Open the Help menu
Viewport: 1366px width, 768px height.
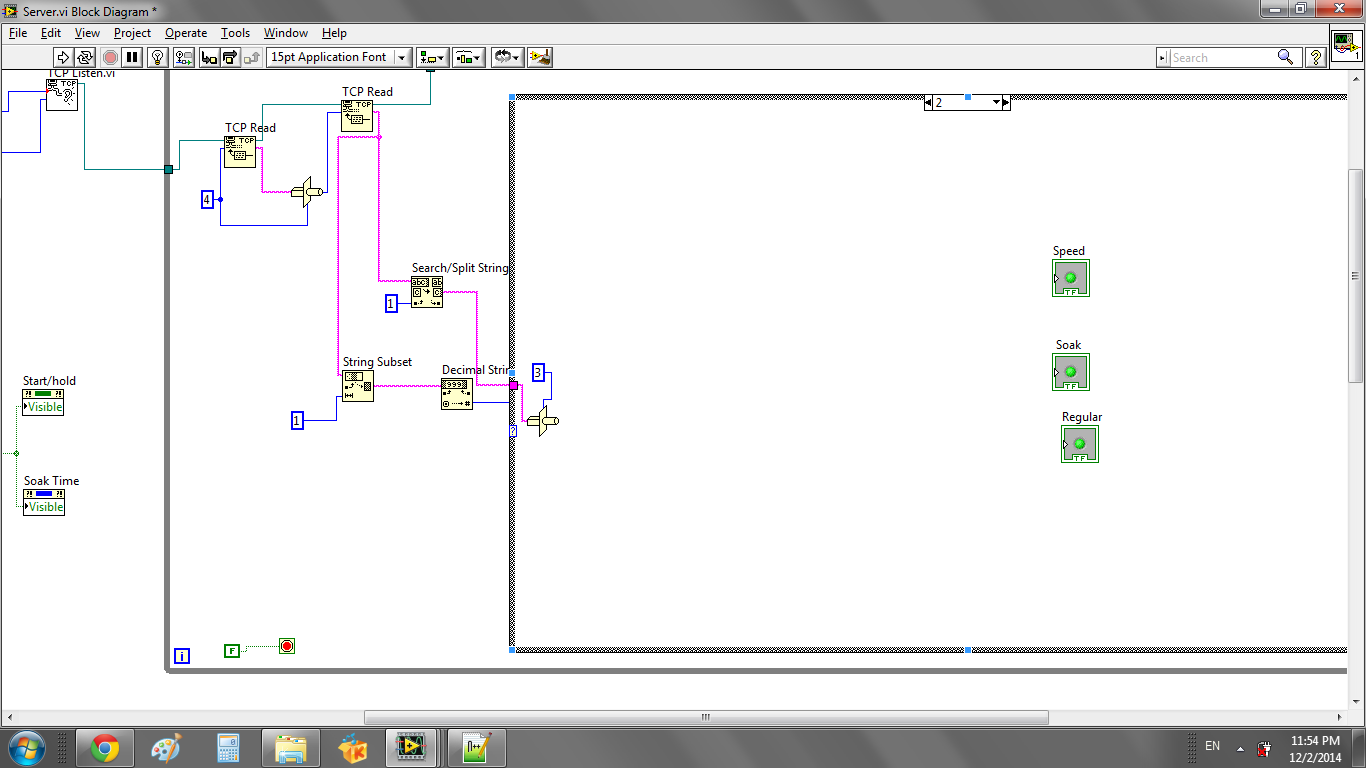coord(334,33)
